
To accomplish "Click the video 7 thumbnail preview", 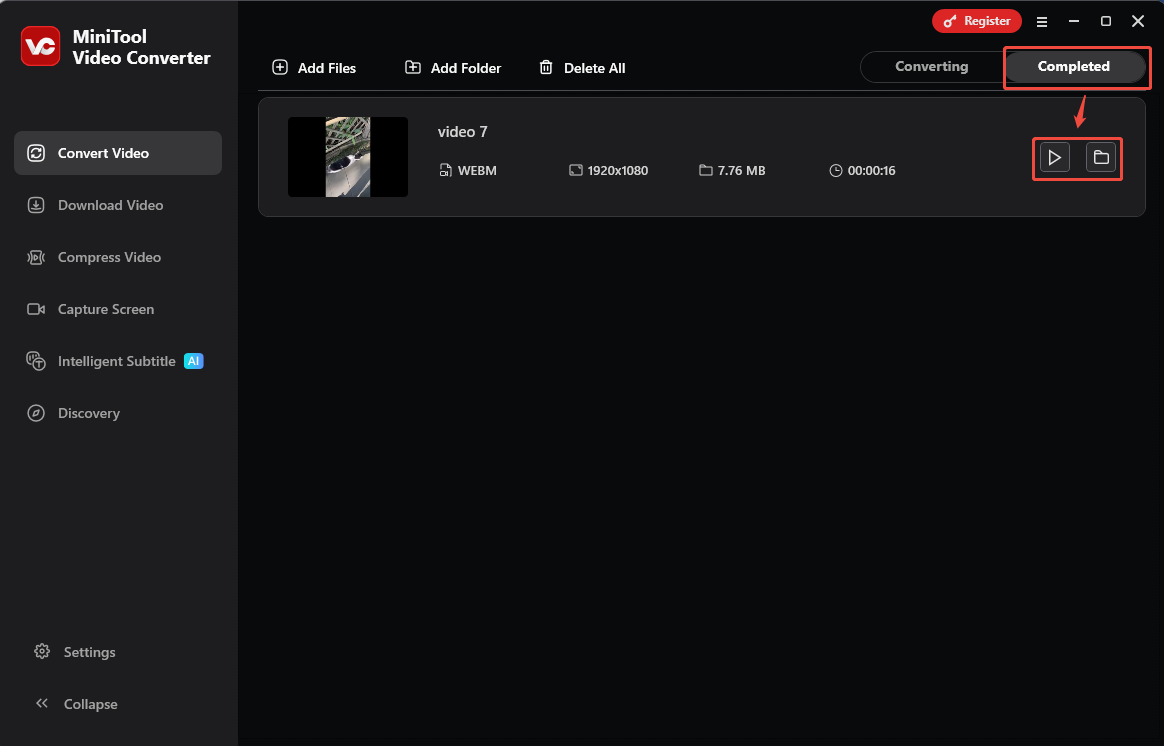I will coord(347,157).
